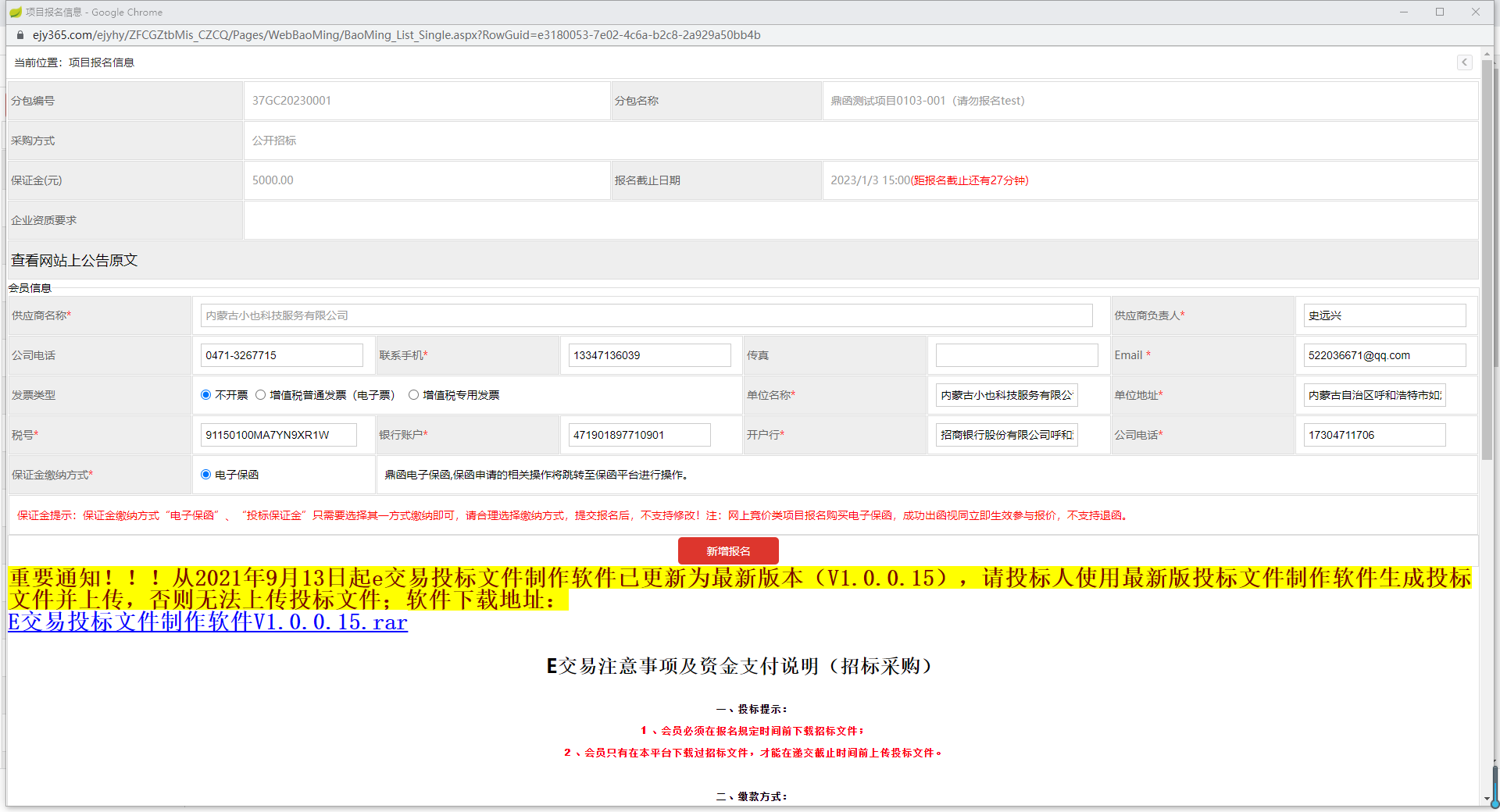This screenshot has height=812, width=1500.
Task: Click the 新增报名 button
Action: (x=728, y=551)
